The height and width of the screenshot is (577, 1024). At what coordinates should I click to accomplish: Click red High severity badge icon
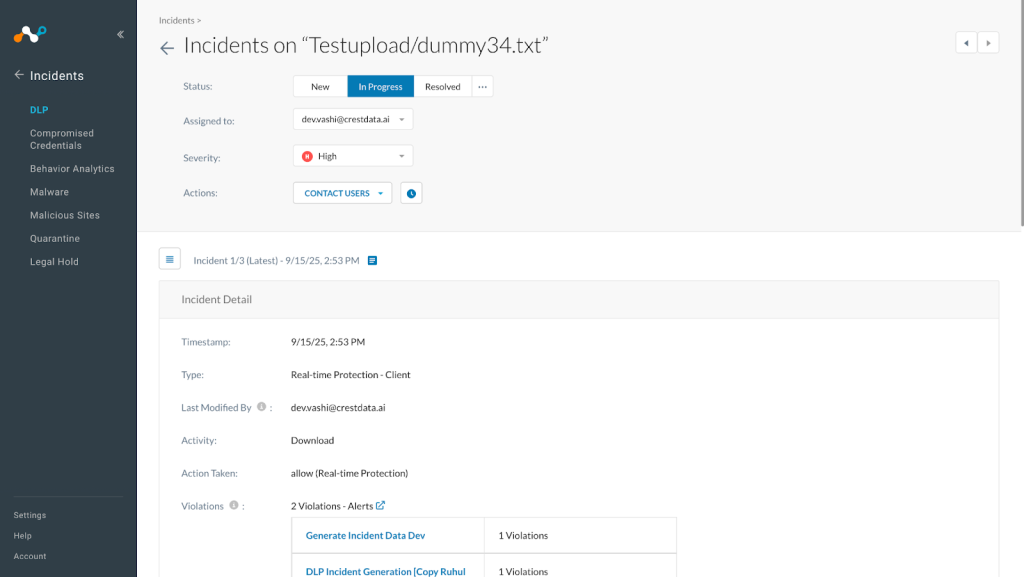click(x=307, y=157)
